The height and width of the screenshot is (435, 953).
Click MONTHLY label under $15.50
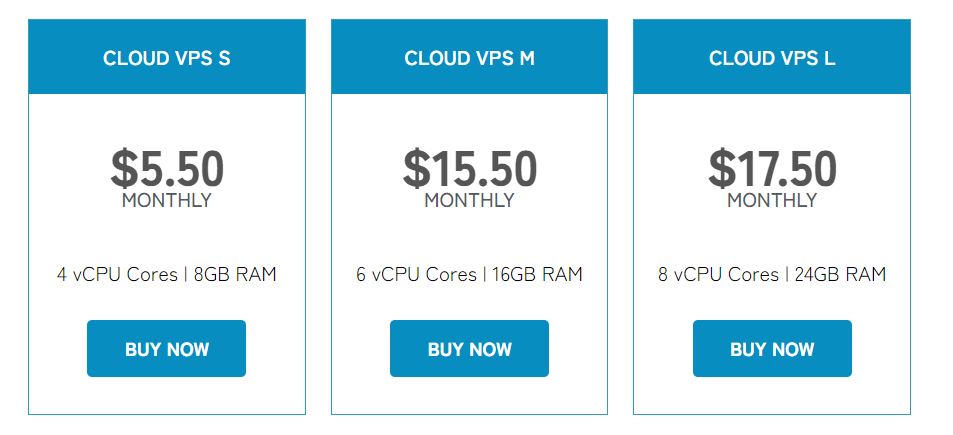click(x=469, y=200)
